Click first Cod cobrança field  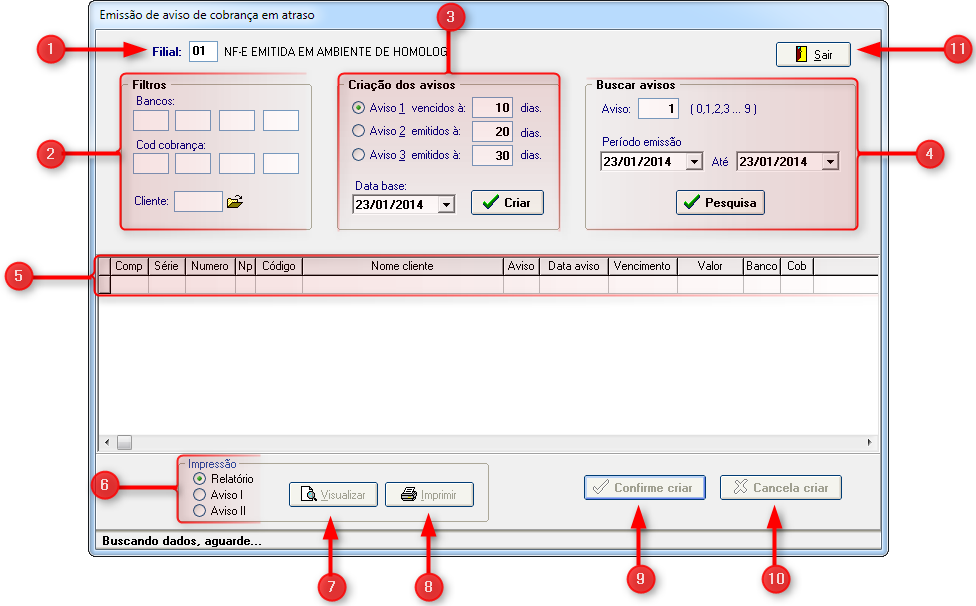click(x=151, y=164)
